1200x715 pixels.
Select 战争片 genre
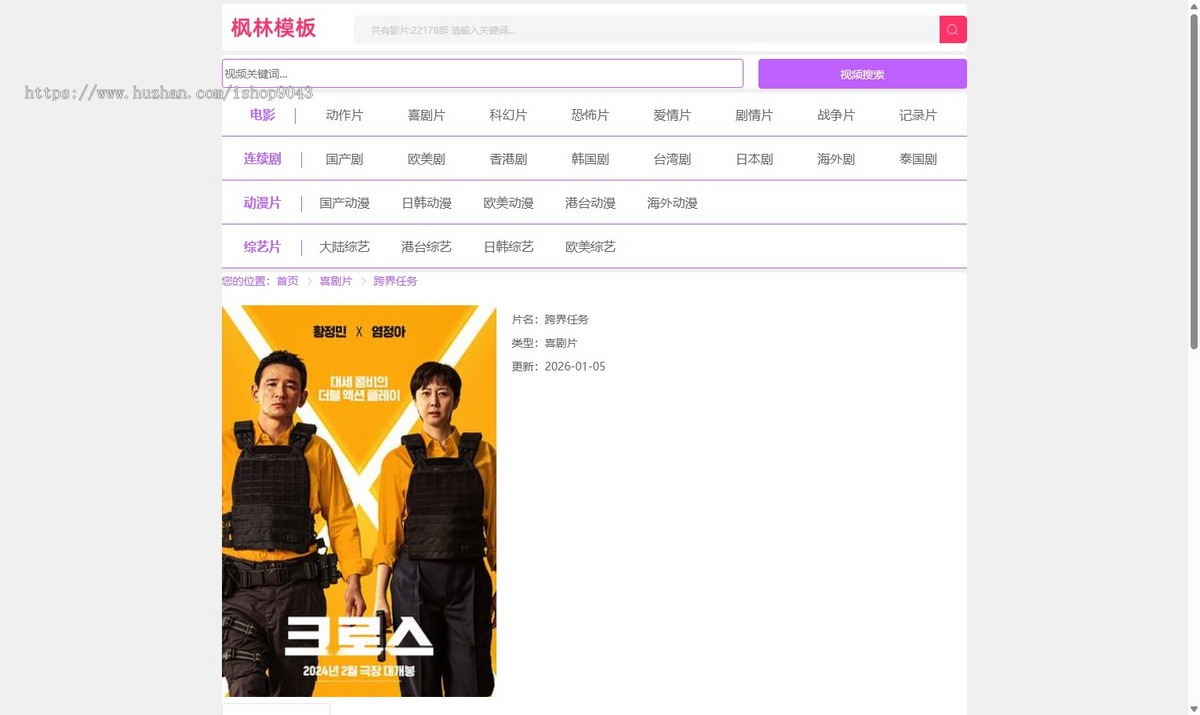point(836,115)
